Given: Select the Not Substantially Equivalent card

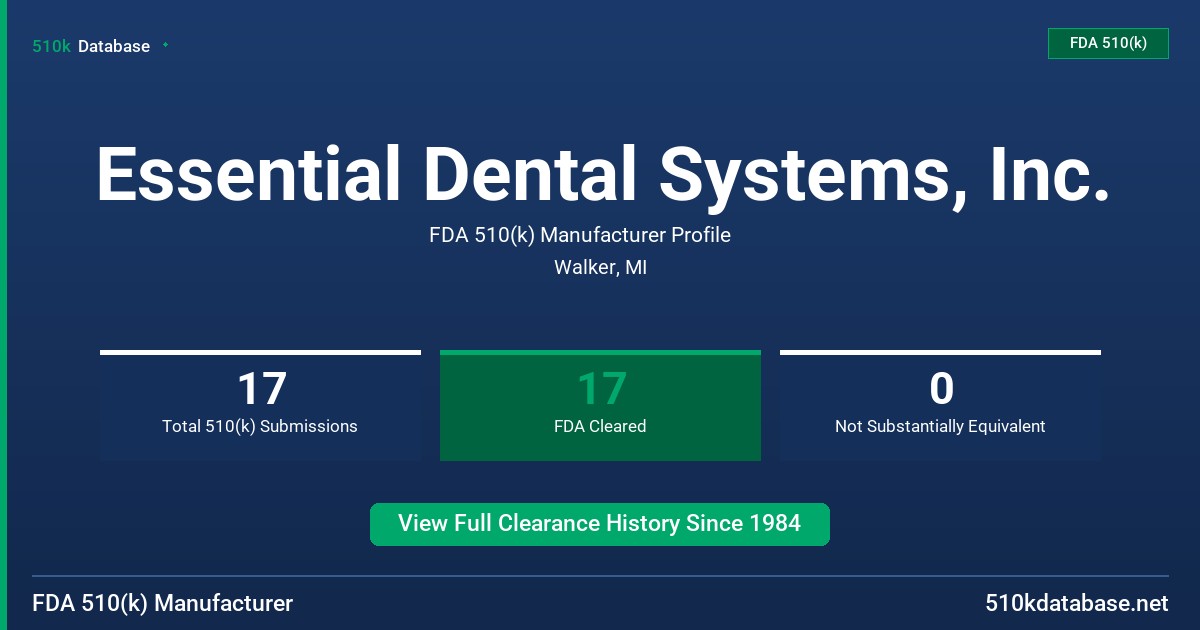Looking at the screenshot, I should click(x=940, y=405).
